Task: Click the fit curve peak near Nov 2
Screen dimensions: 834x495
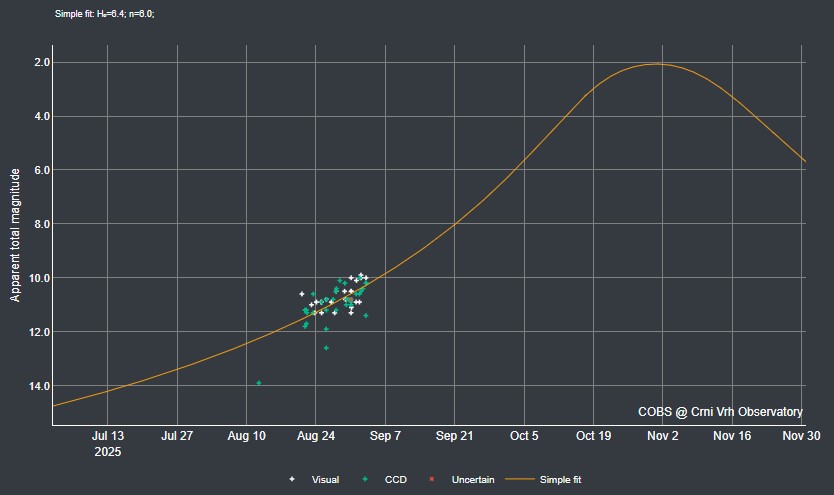Action: click(654, 64)
